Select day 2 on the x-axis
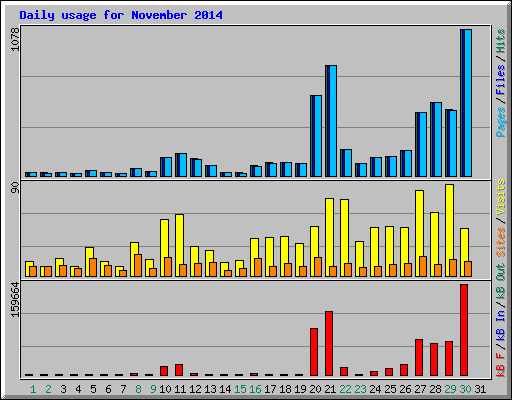512x400 pixels. [48, 389]
